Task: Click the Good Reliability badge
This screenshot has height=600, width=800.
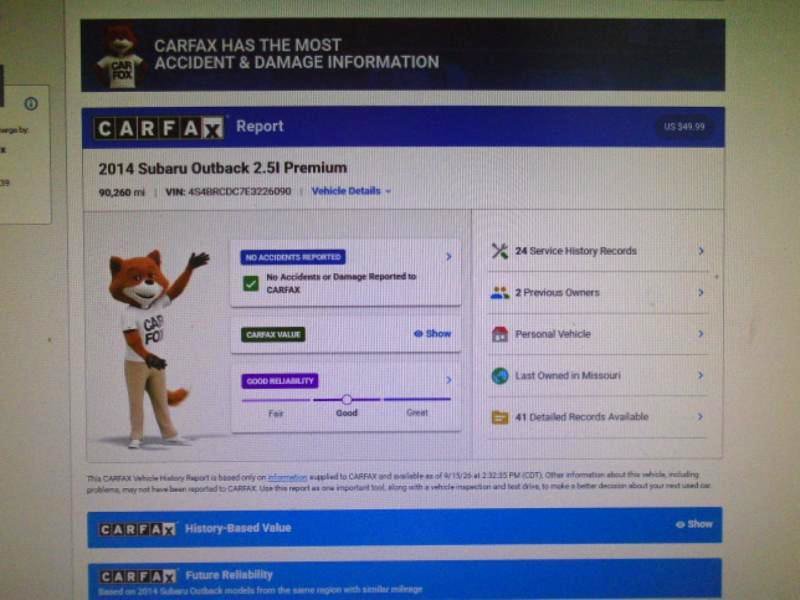Action: (x=280, y=381)
